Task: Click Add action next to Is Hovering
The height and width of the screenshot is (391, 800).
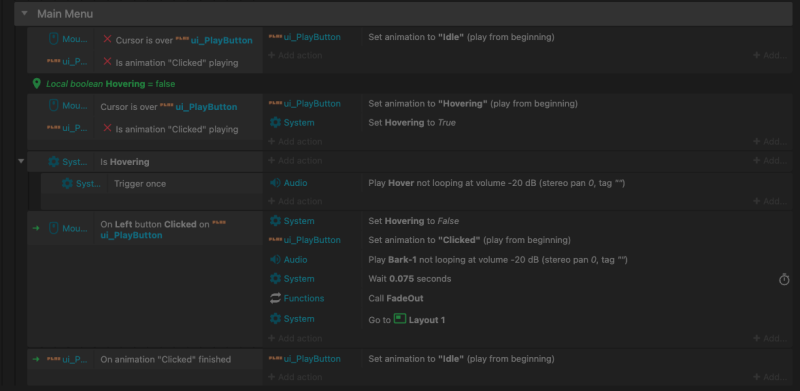Action: tap(295, 161)
